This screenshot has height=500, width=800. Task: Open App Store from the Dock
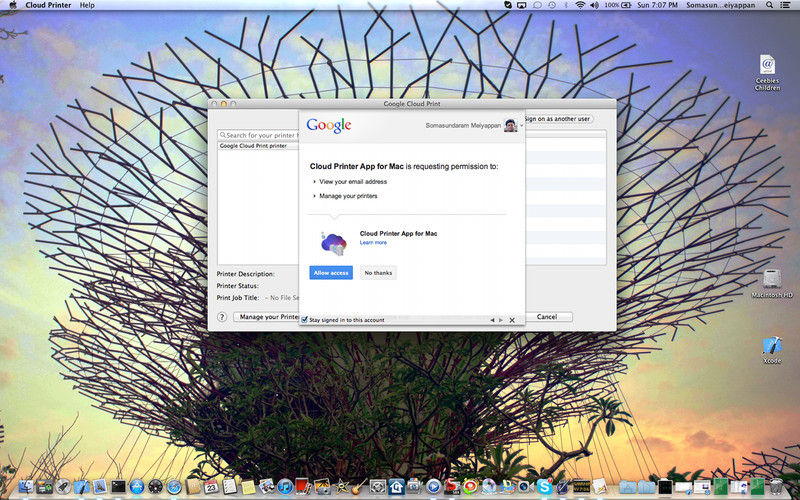tap(137, 487)
